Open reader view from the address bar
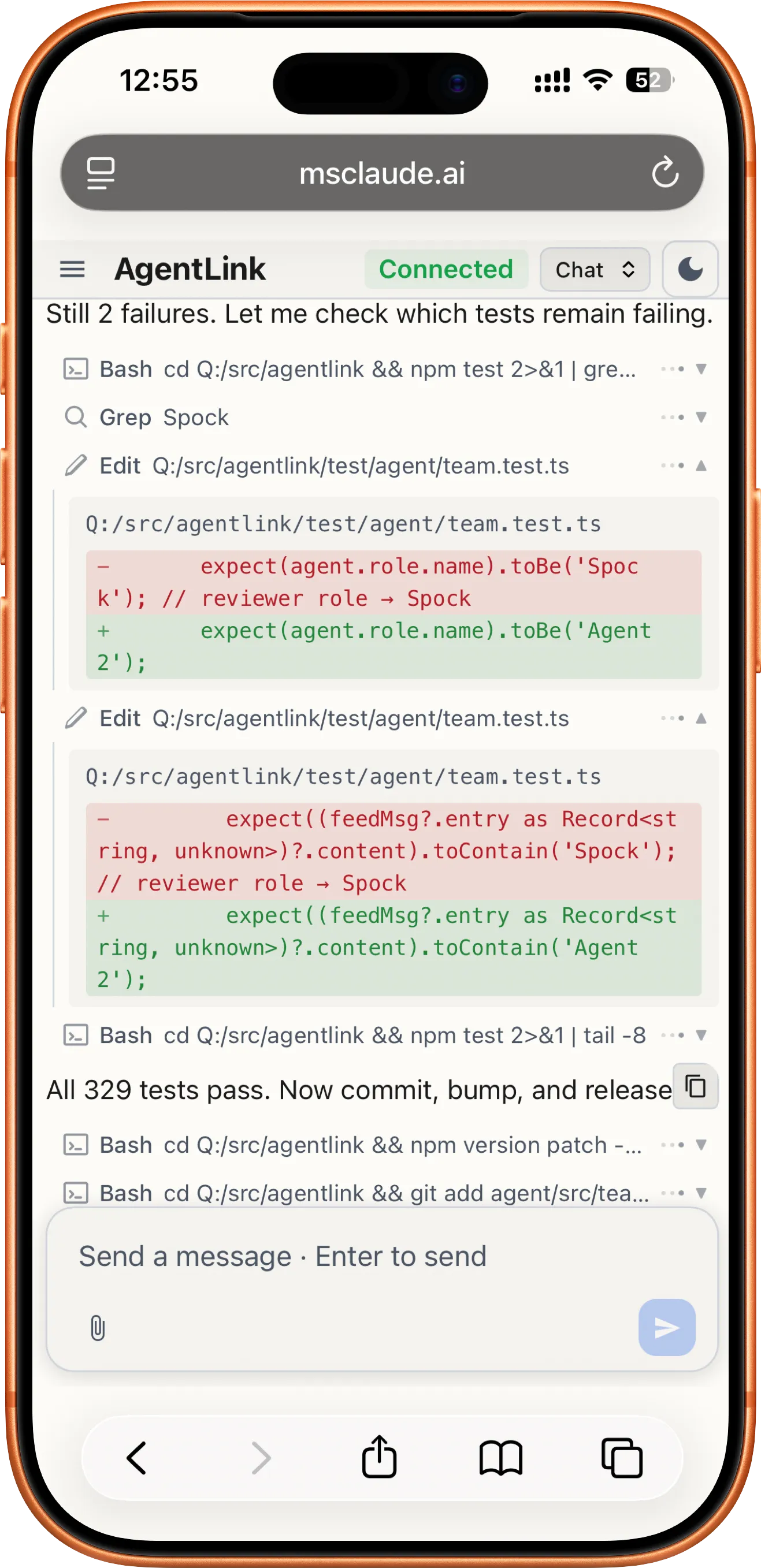Image resolution: width=761 pixels, height=1568 pixels. [101, 173]
